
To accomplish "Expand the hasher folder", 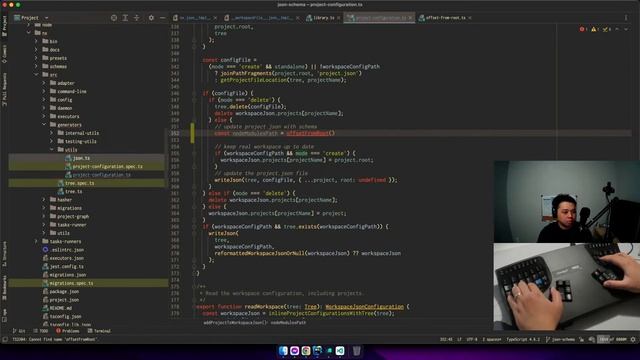I will pyautogui.click(x=44, y=200).
